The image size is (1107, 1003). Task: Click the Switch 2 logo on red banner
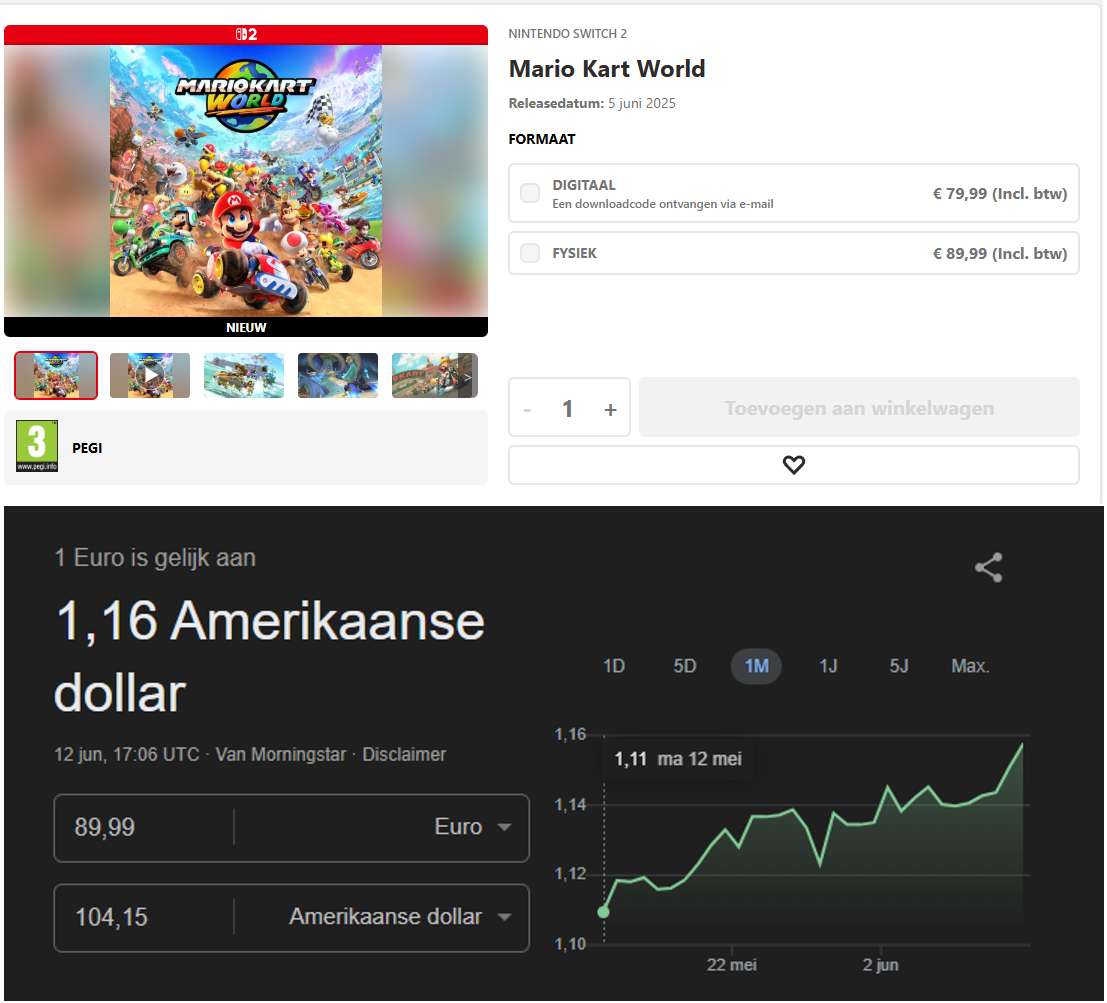[x=246, y=34]
